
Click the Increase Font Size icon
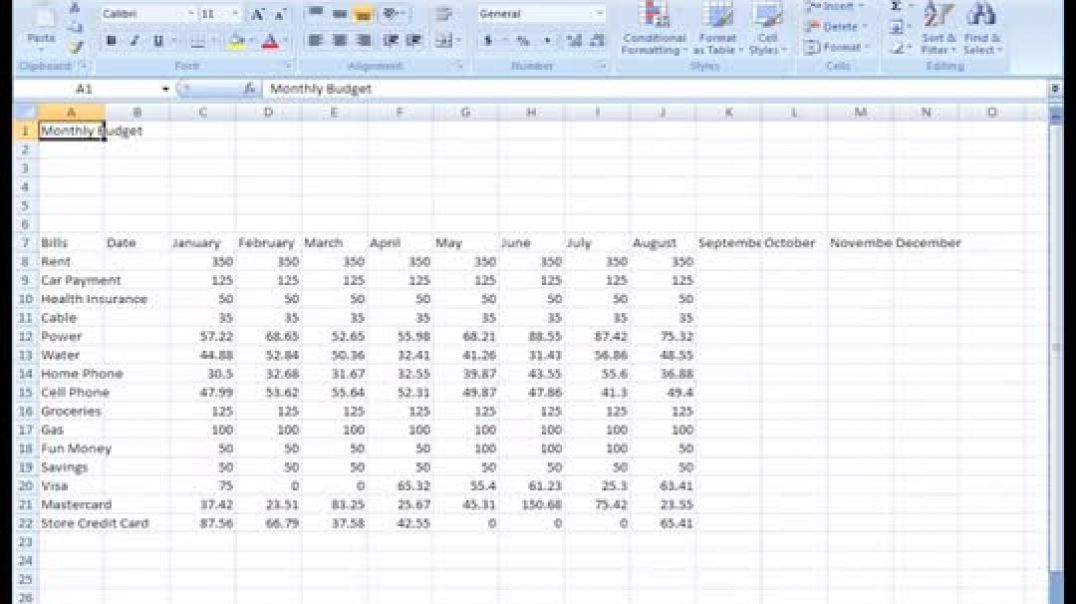(257, 14)
